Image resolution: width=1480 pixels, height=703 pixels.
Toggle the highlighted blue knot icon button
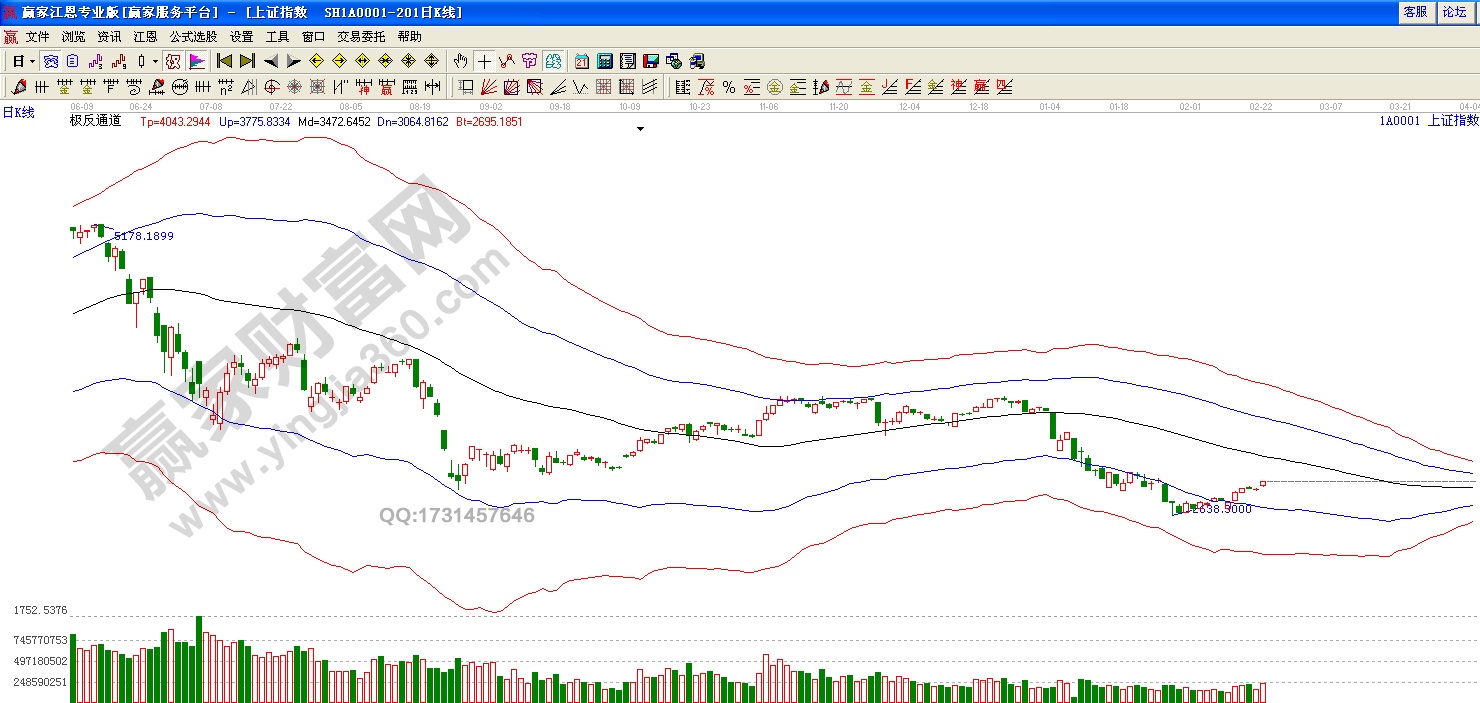pyautogui.click(x=50, y=61)
